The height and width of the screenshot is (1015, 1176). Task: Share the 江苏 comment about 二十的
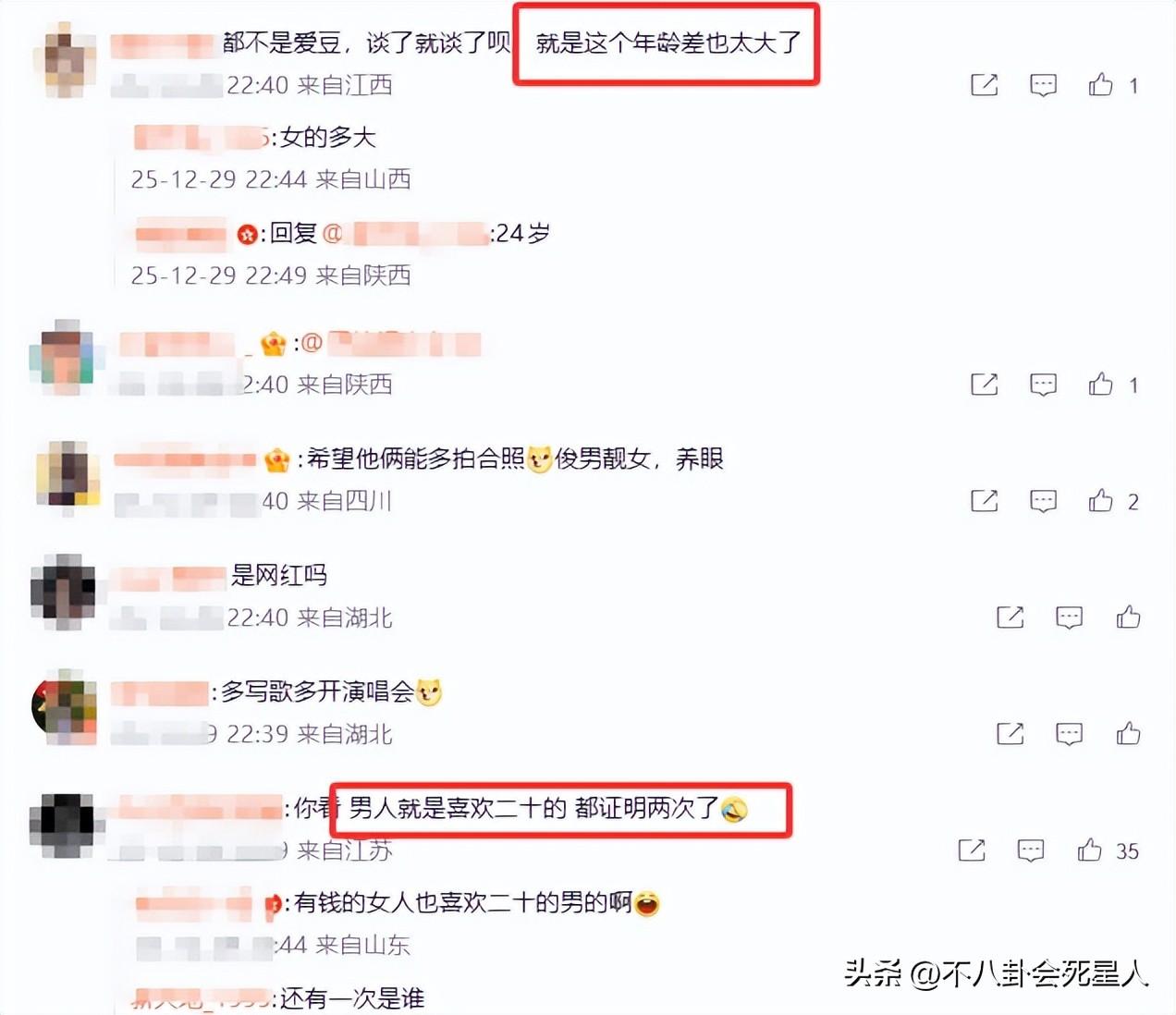coord(972,850)
